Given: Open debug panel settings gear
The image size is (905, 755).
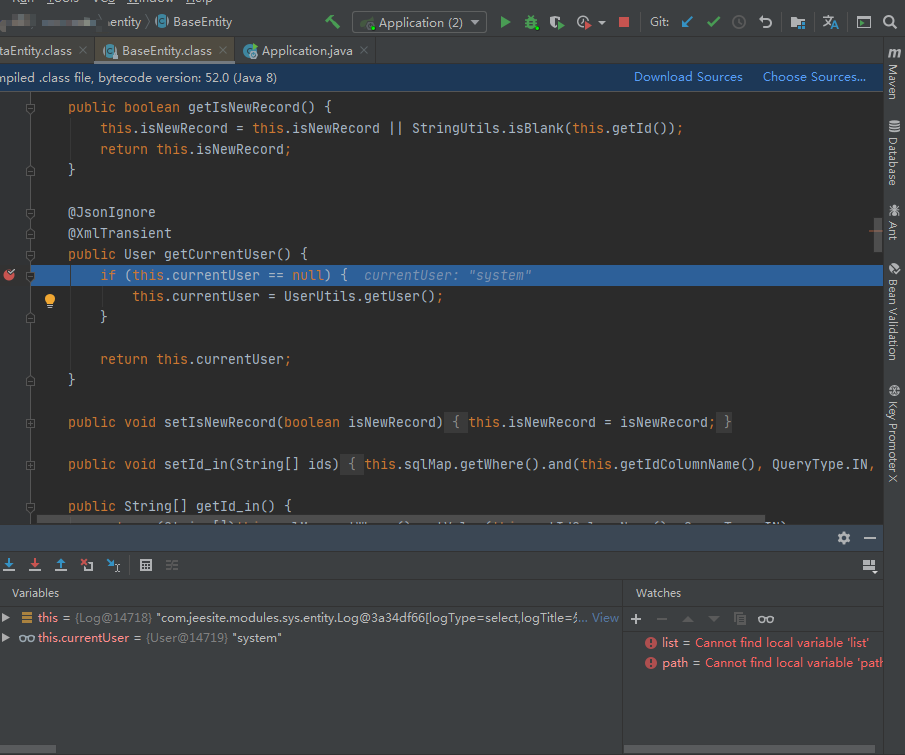Looking at the screenshot, I should (844, 538).
